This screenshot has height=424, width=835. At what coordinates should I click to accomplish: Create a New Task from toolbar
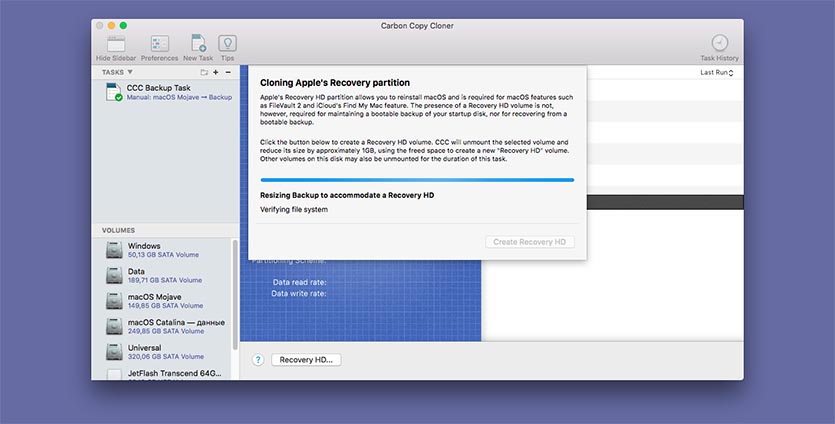198,44
